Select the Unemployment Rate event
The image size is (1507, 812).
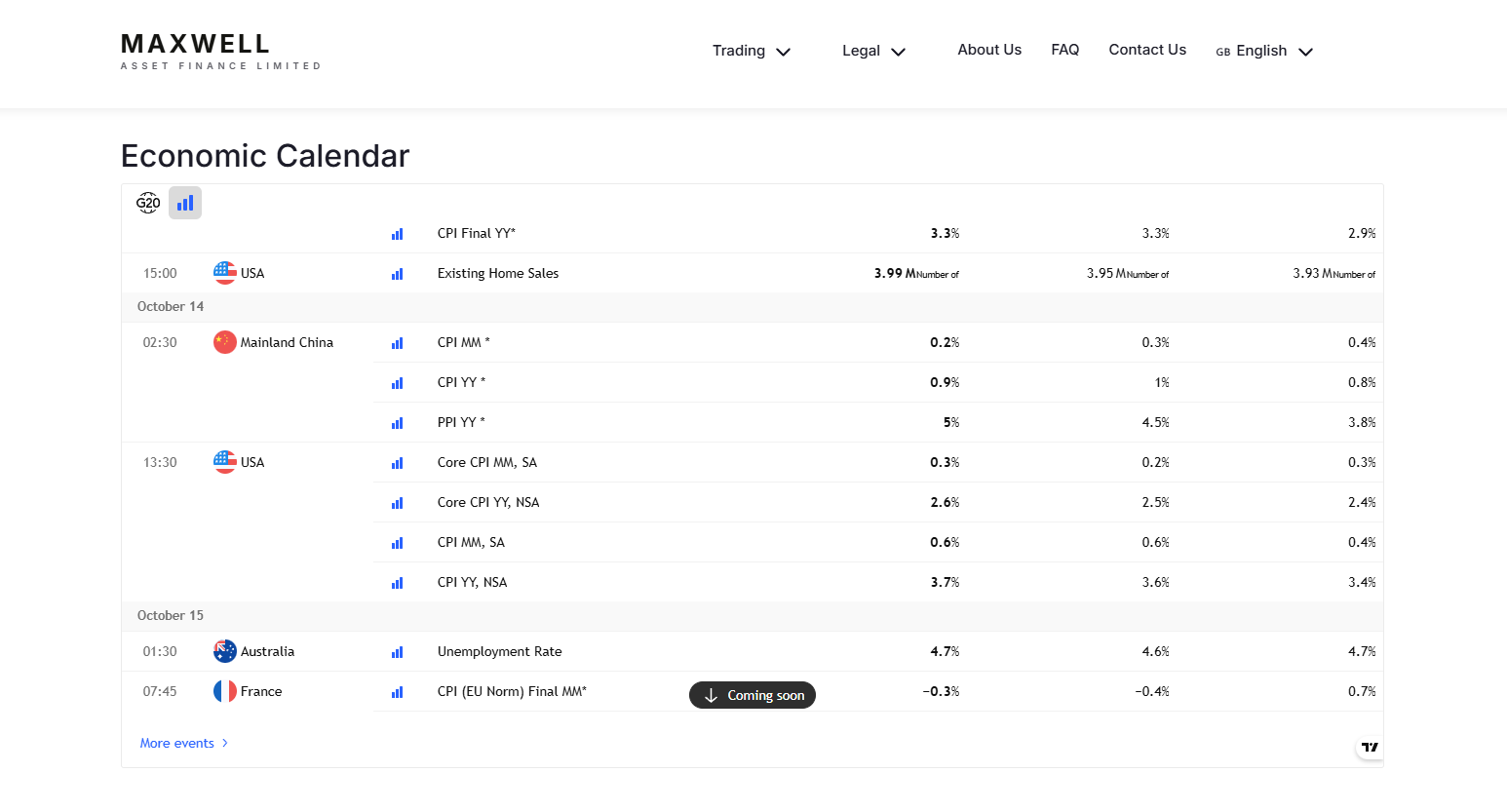500,651
